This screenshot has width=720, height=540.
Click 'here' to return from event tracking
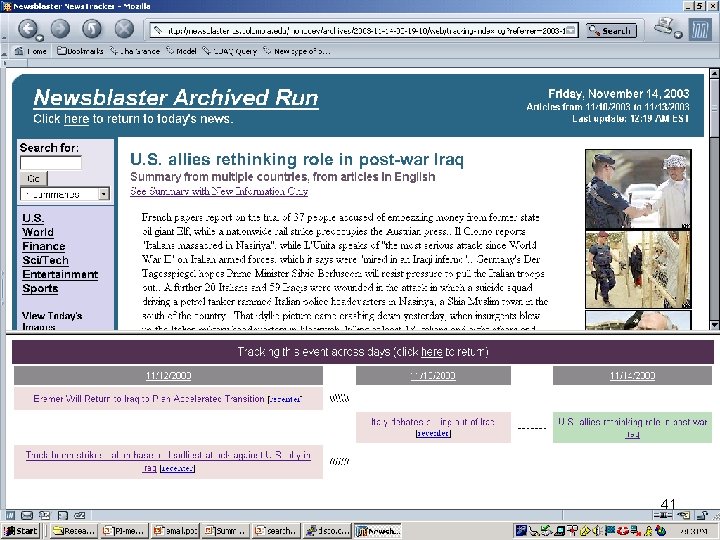point(432,352)
